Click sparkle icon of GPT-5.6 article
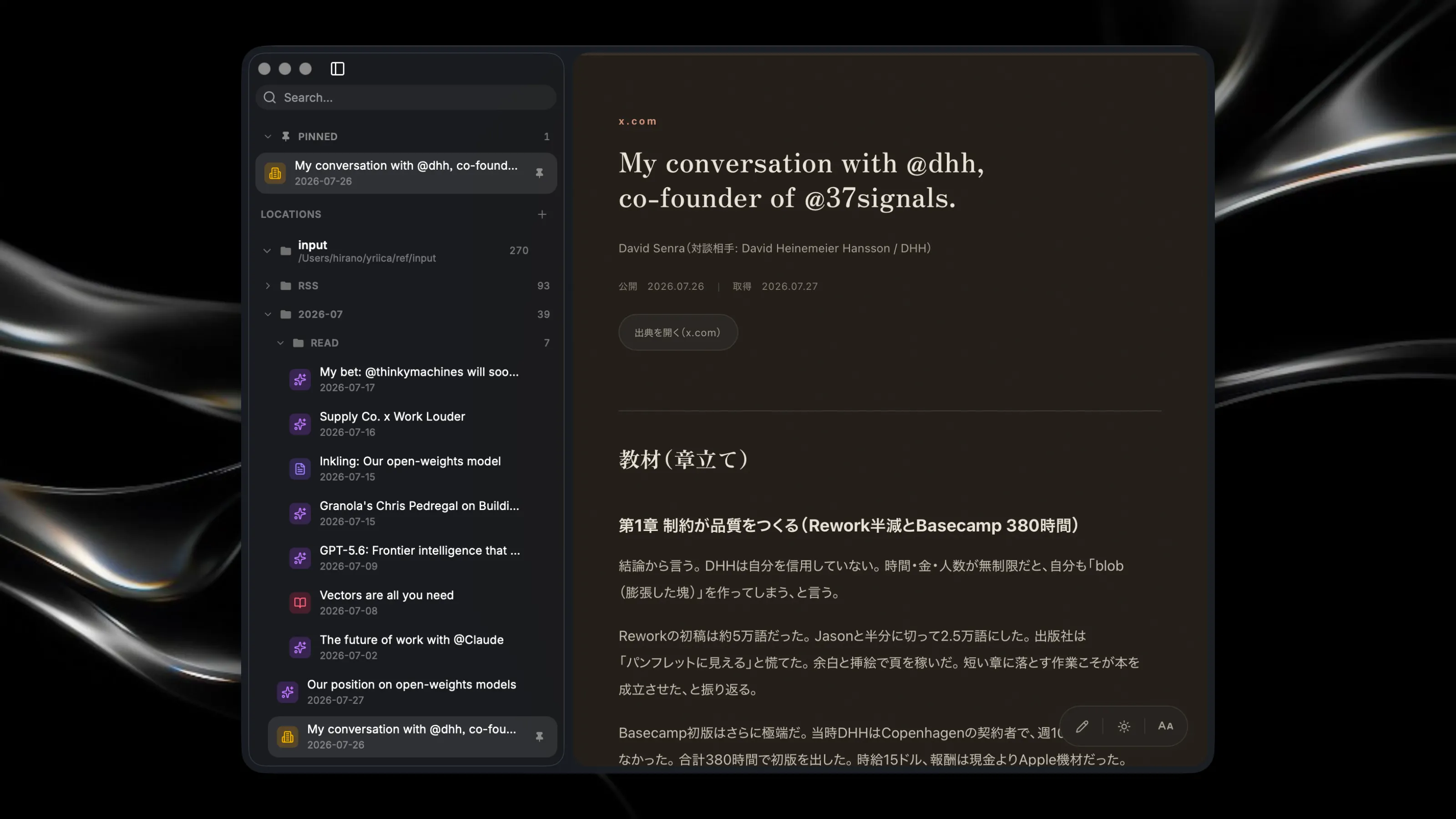 pos(300,558)
